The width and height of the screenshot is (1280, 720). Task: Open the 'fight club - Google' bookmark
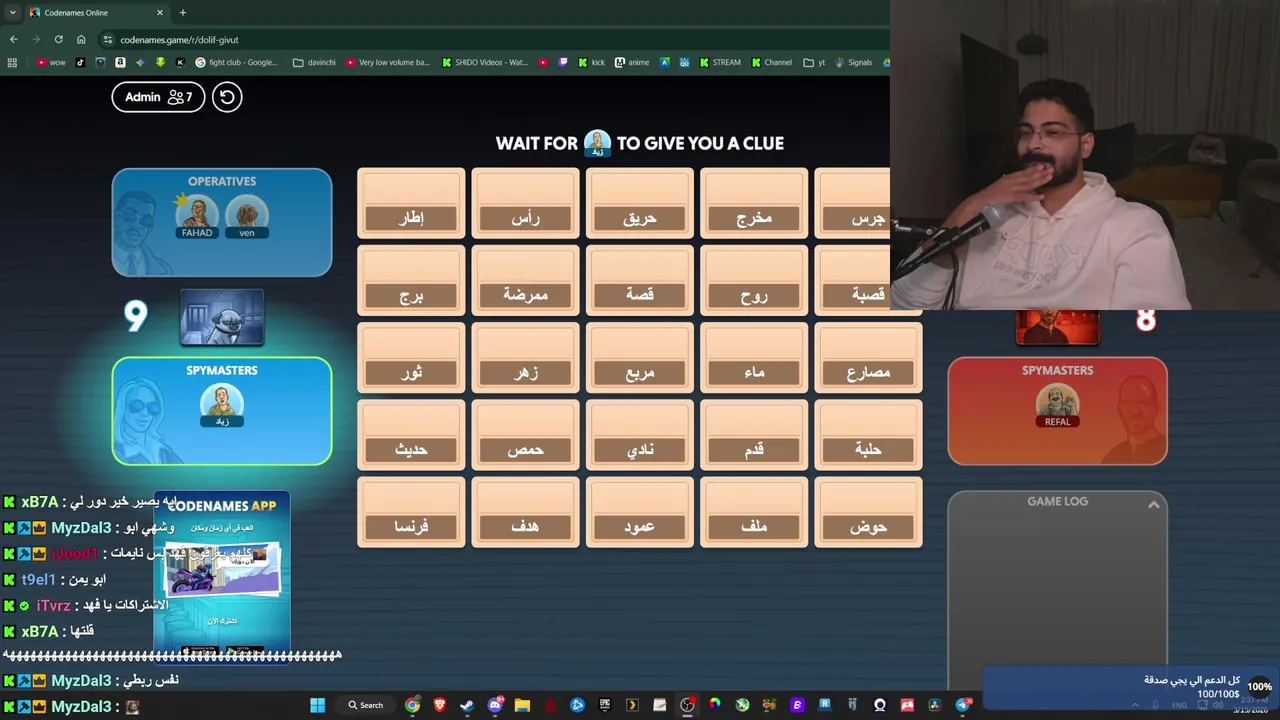237,62
